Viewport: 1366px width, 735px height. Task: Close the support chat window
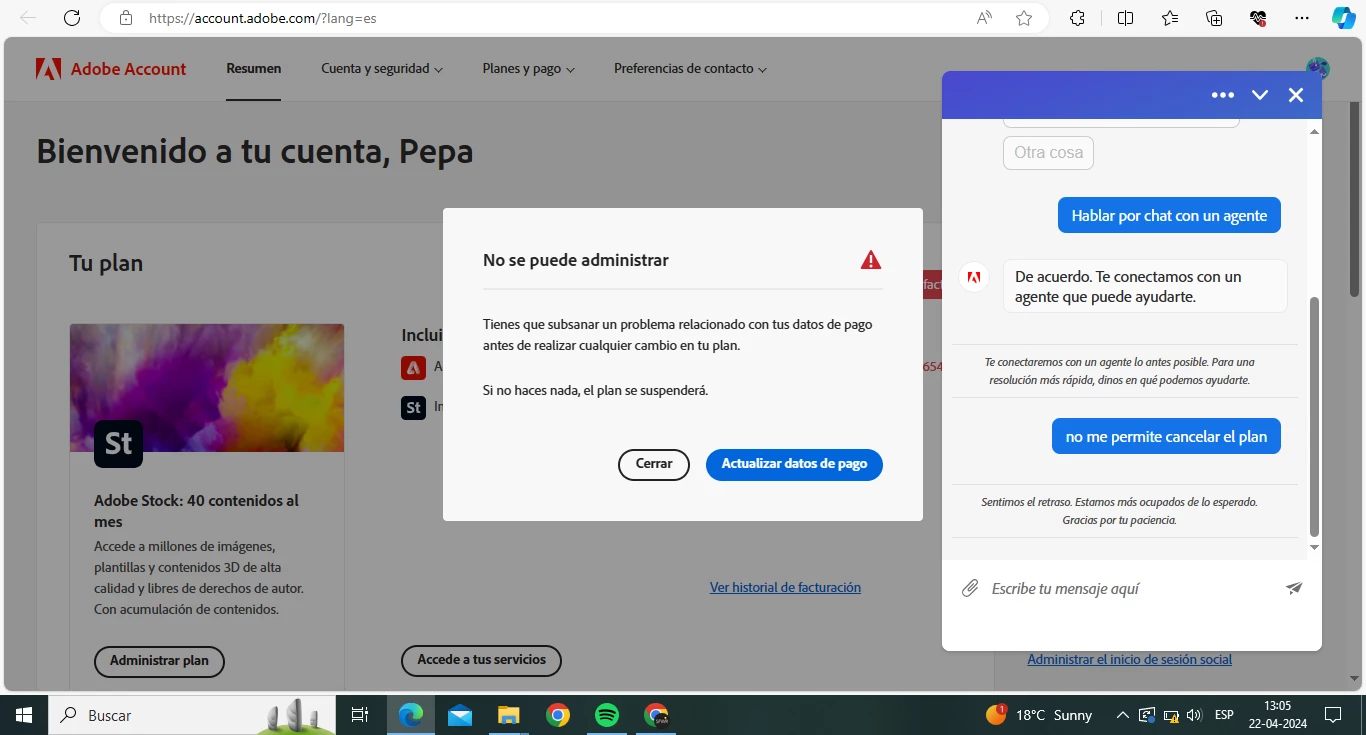pyautogui.click(x=1296, y=95)
